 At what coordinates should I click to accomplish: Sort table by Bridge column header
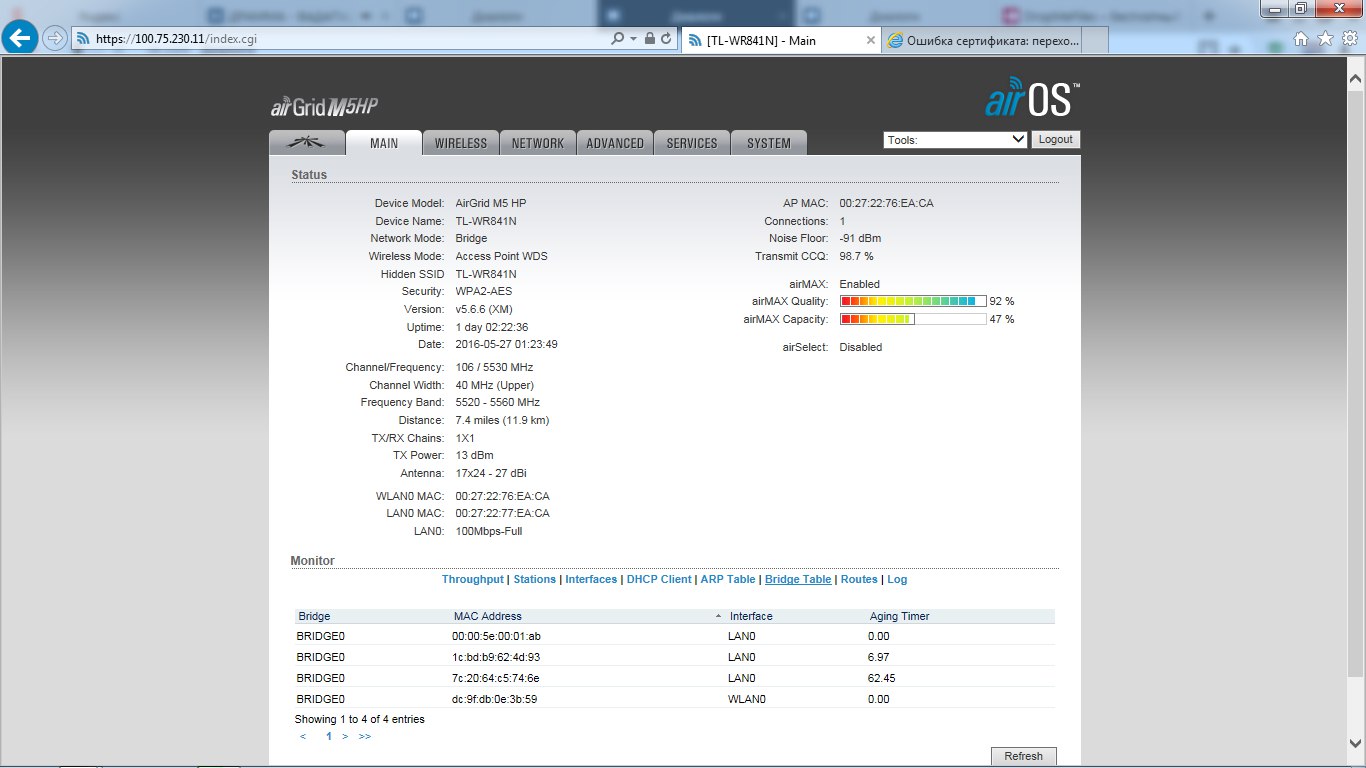(372, 616)
